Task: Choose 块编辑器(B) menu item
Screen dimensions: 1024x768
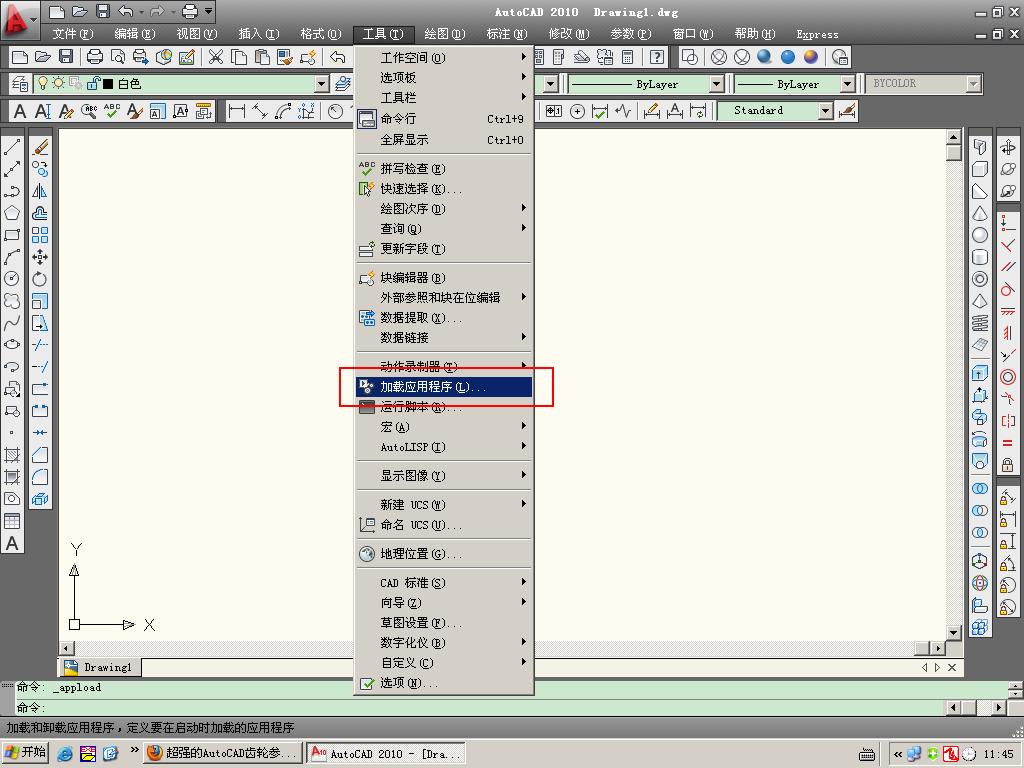Action: tap(444, 278)
